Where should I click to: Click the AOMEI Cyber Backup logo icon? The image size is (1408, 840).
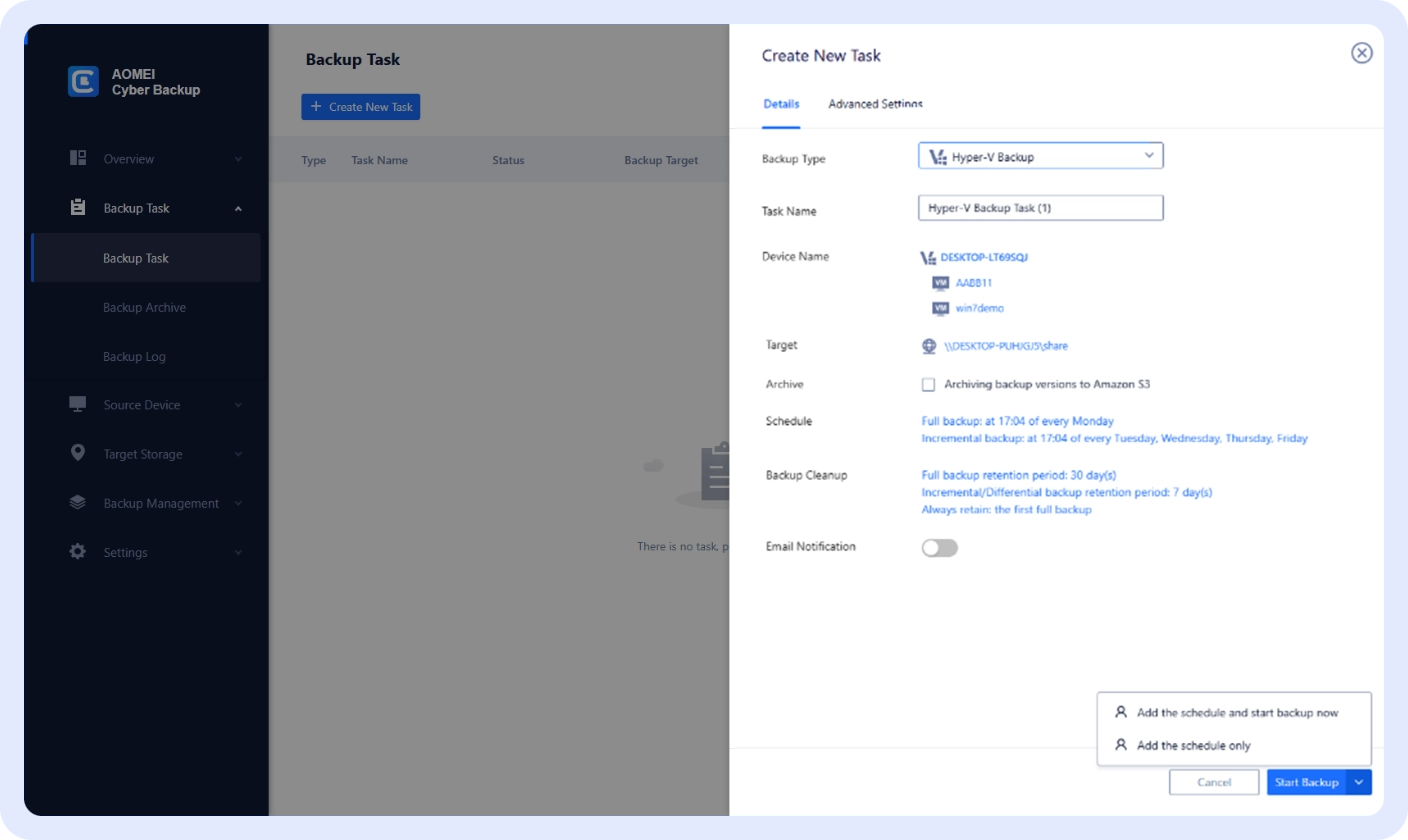click(83, 81)
